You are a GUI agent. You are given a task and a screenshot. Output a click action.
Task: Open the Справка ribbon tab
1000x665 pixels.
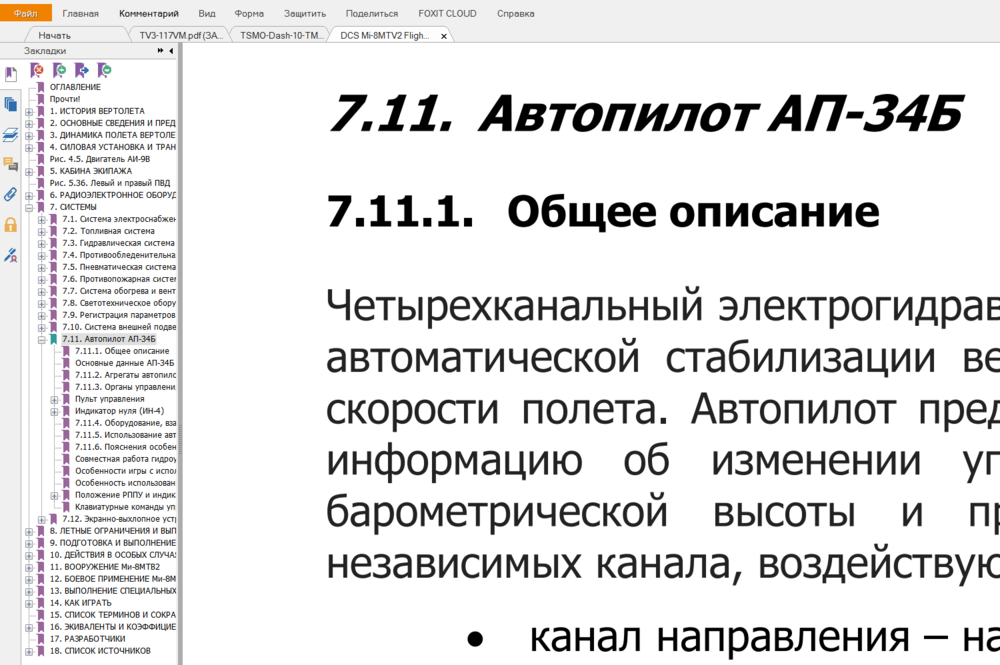[515, 13]
